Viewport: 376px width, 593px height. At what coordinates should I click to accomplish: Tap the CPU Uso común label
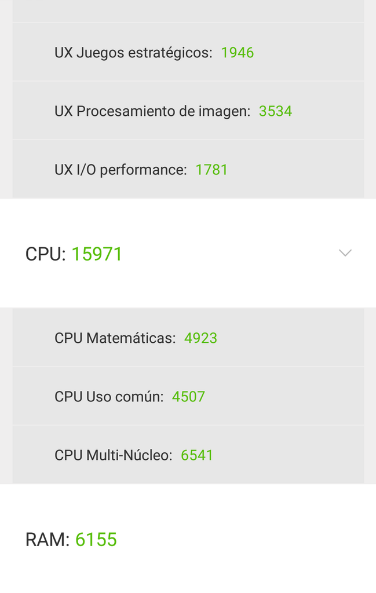109,397
